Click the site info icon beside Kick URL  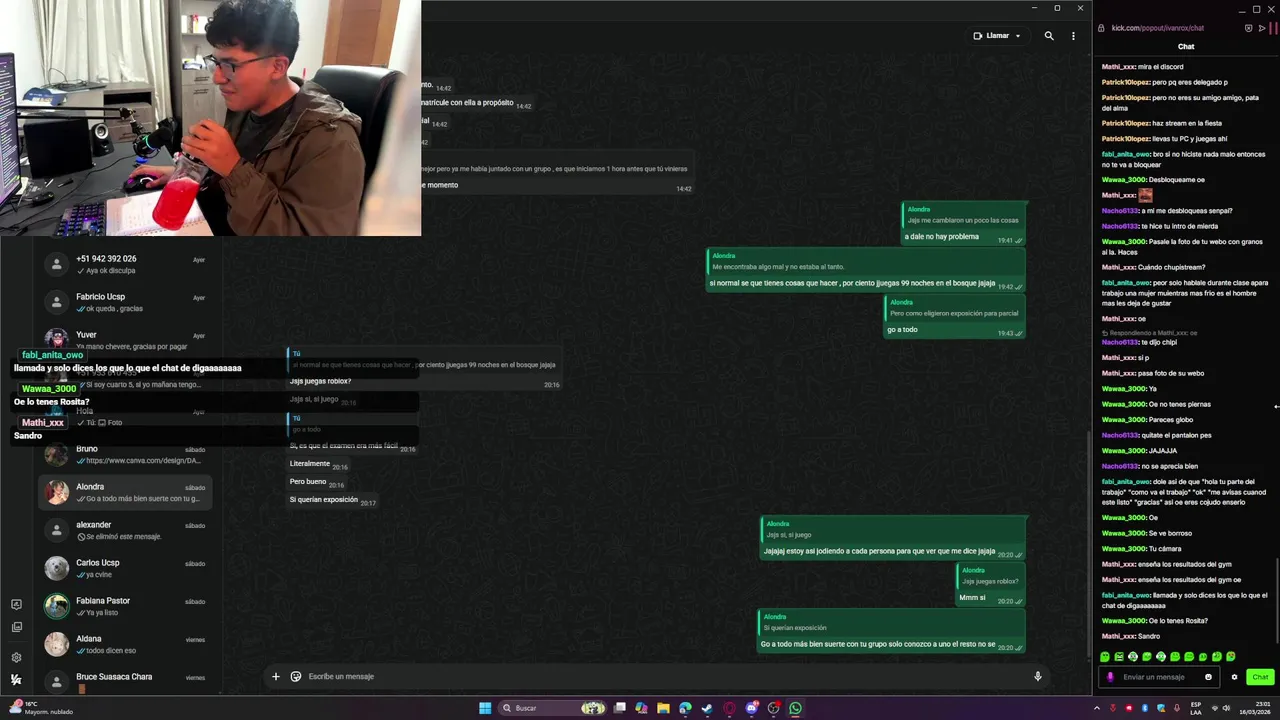1102,28
